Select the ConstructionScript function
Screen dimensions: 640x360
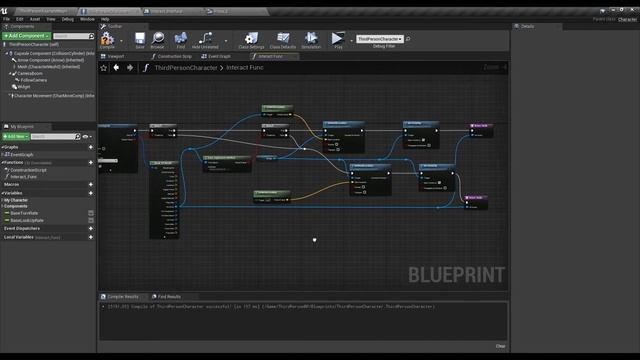[28, 170]
